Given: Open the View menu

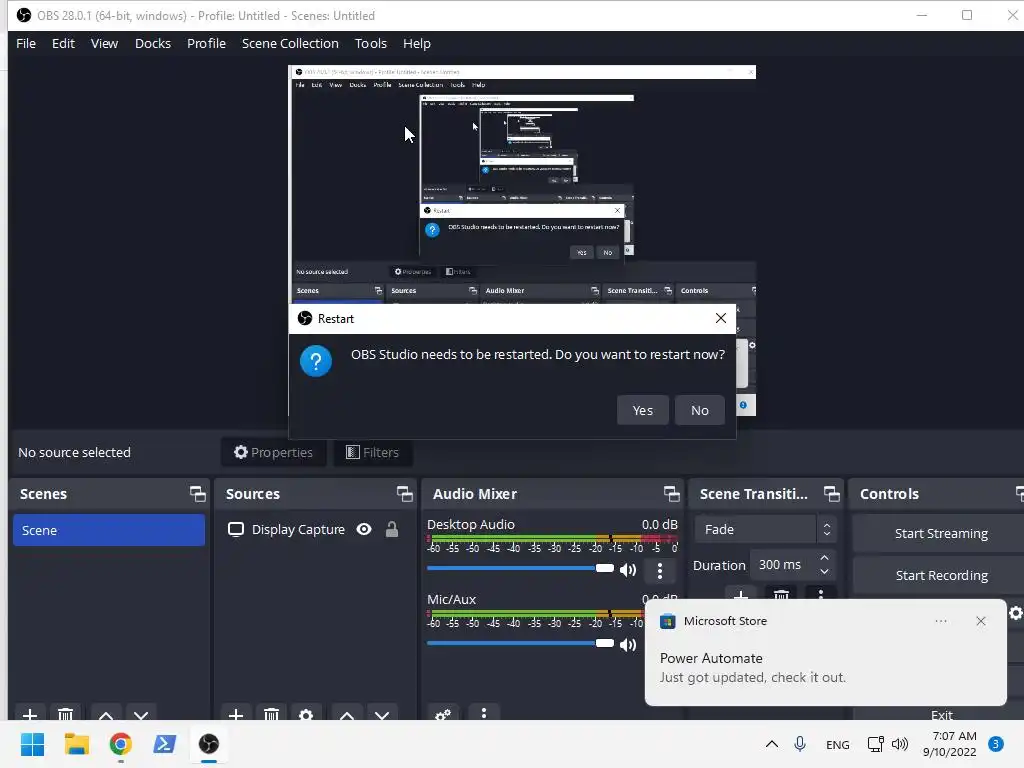Looking at the screenshot, I should [x=104, y=43].
